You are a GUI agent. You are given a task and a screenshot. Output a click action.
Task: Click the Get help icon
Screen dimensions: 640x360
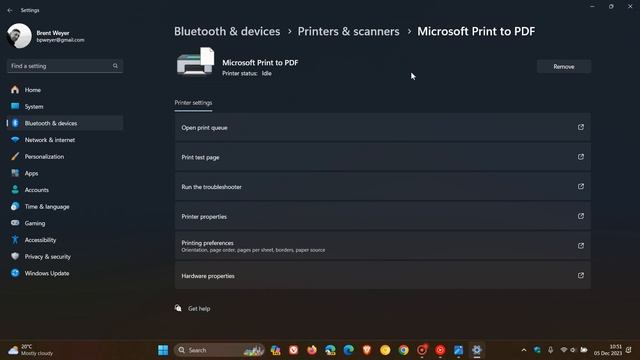(x=178, y=308)
